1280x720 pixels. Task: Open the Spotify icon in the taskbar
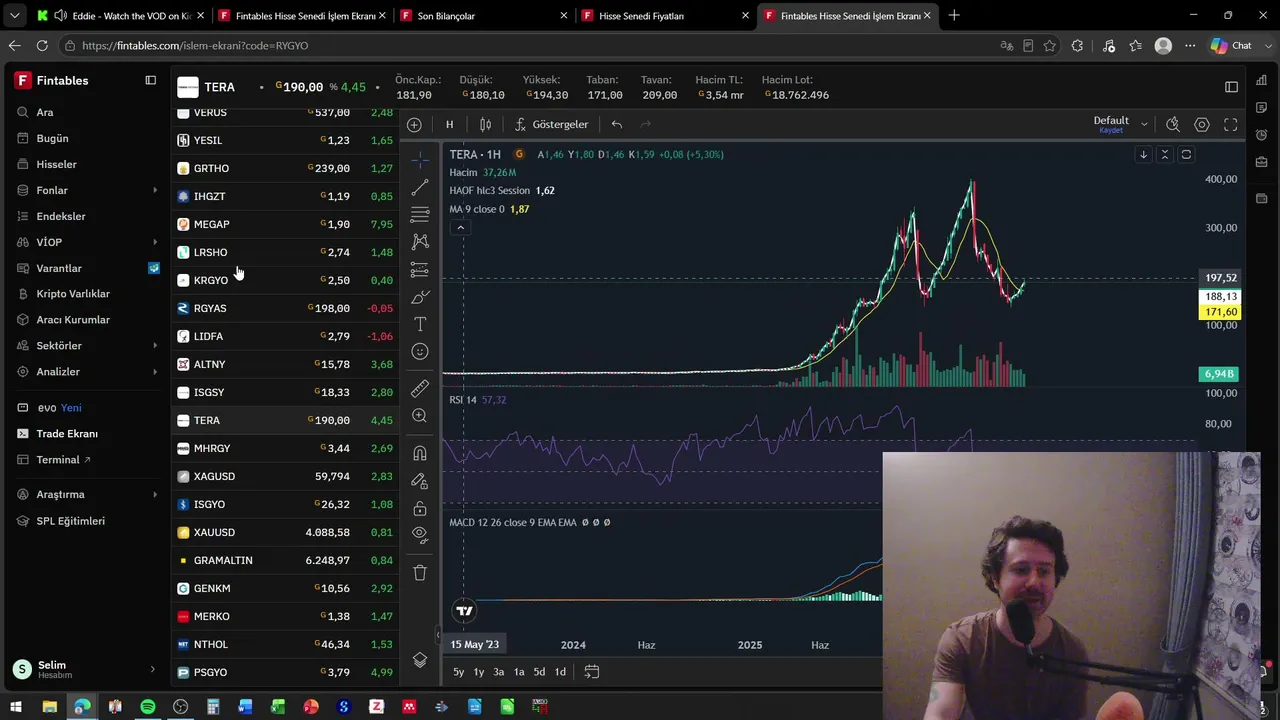(x=147, y=707)
